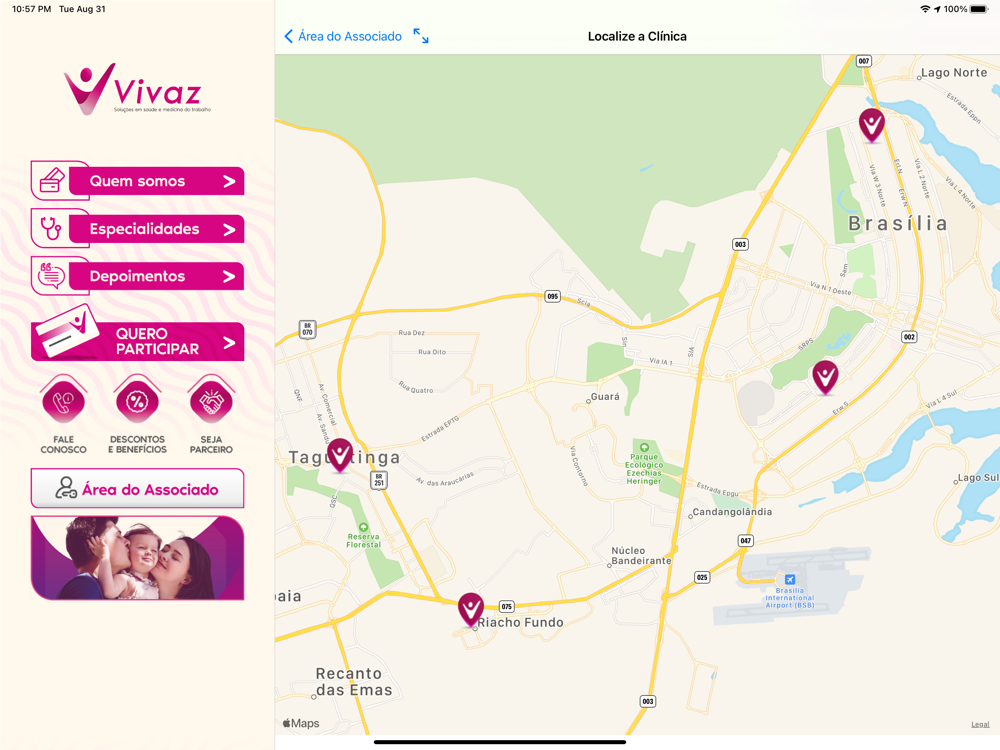Select the clinic pin south of Brasília
This screenshot has height=750, width=1000.
click(825, 377)
